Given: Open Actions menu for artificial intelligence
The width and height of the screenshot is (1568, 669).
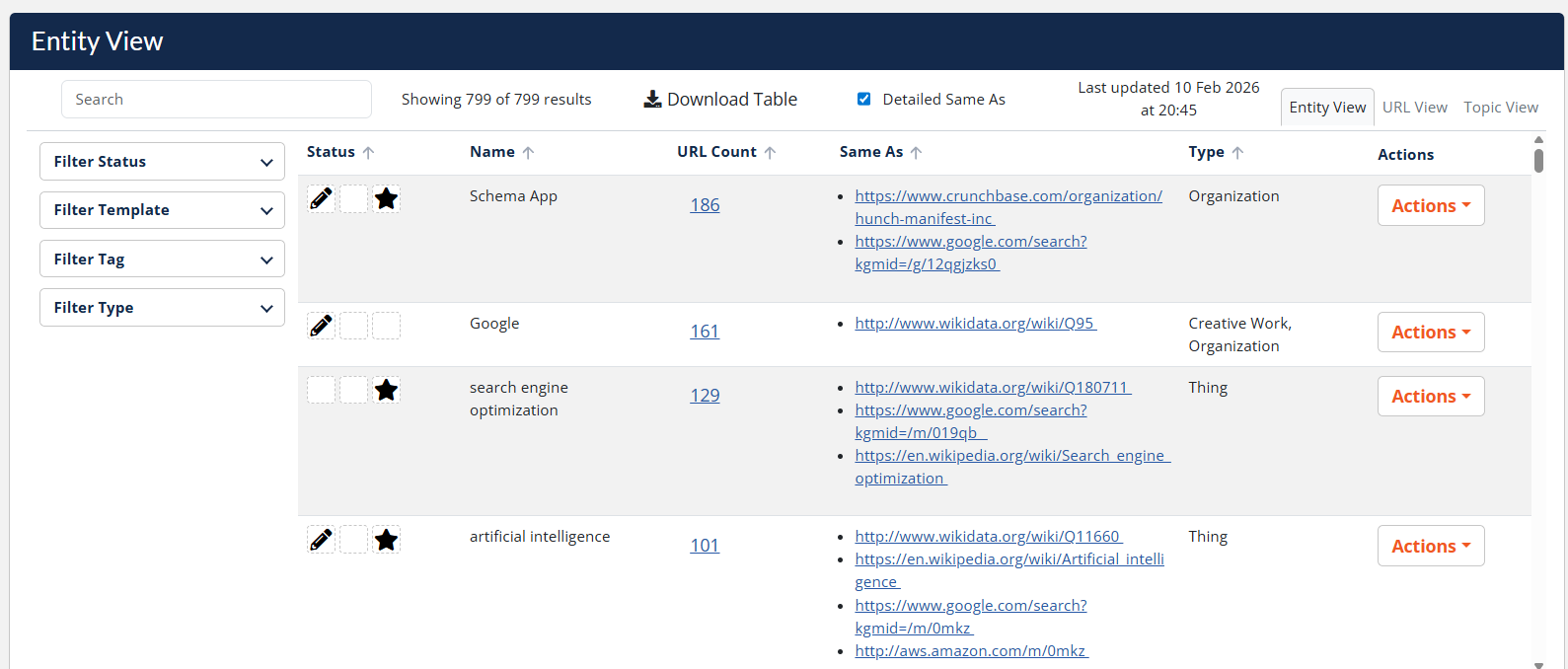Looking at the screenshot, I should [x=1431, y=546].
